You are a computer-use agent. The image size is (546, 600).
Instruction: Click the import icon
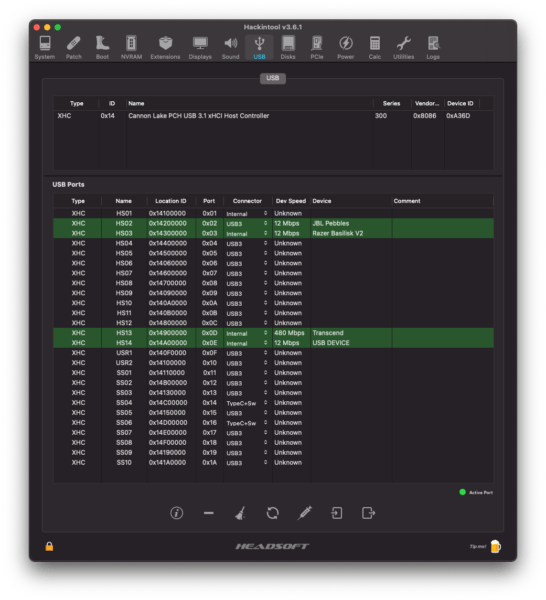(337, 513)
